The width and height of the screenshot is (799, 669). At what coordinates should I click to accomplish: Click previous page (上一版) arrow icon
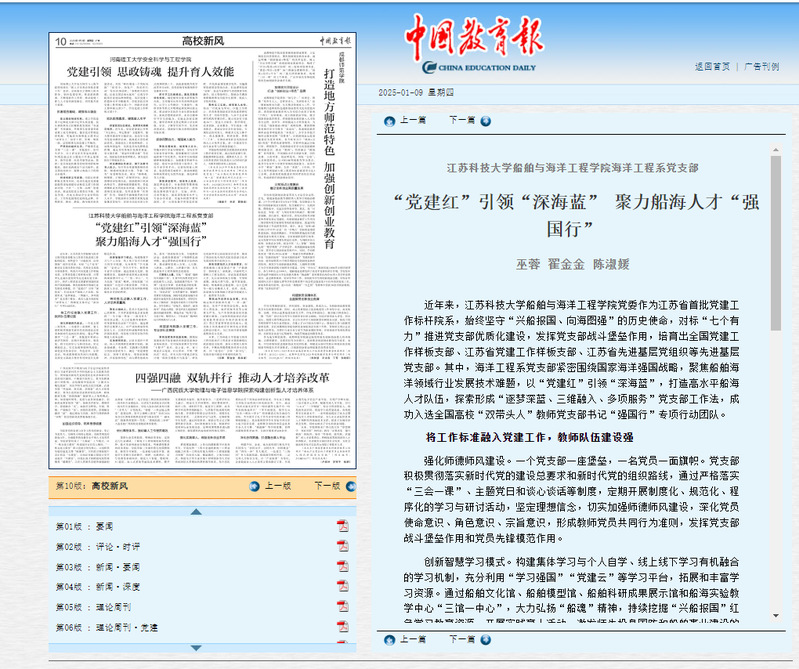pyautogui.click(x=252, y=485)
